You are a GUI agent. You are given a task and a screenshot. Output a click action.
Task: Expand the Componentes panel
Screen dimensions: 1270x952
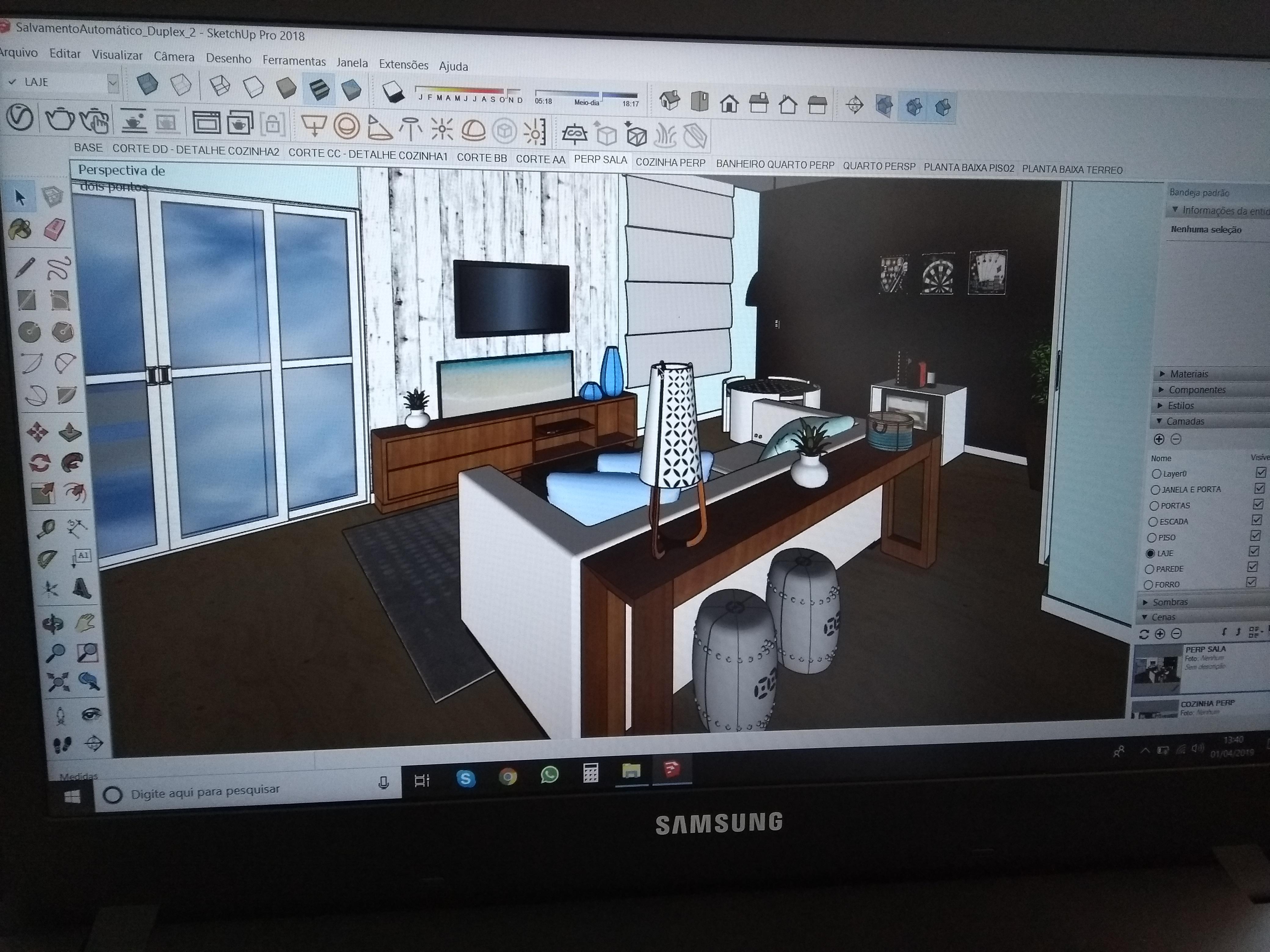click(1210, 390)
